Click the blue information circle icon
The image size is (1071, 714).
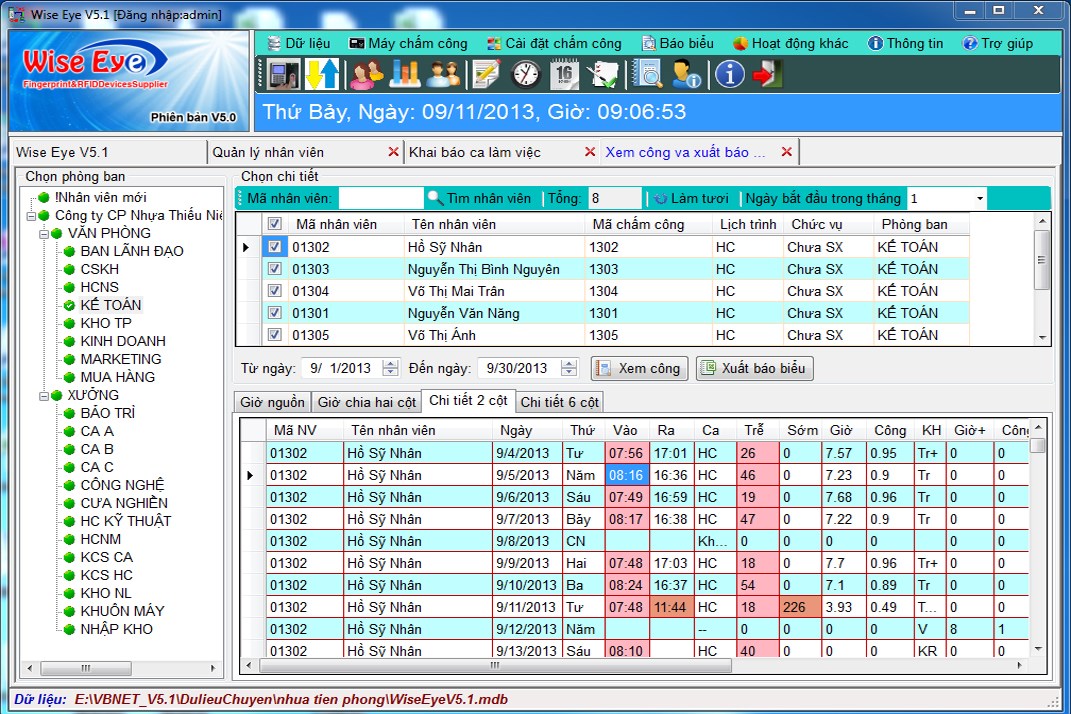729,74
